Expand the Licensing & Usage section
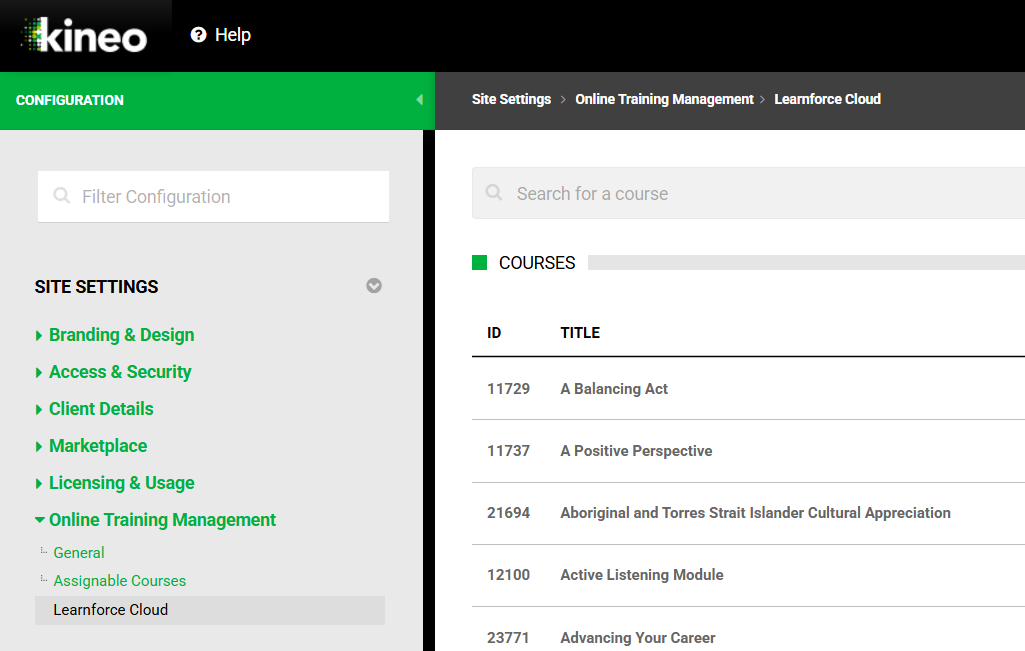The width and height of the screenshot is (1025, 651). click(121, 483)
